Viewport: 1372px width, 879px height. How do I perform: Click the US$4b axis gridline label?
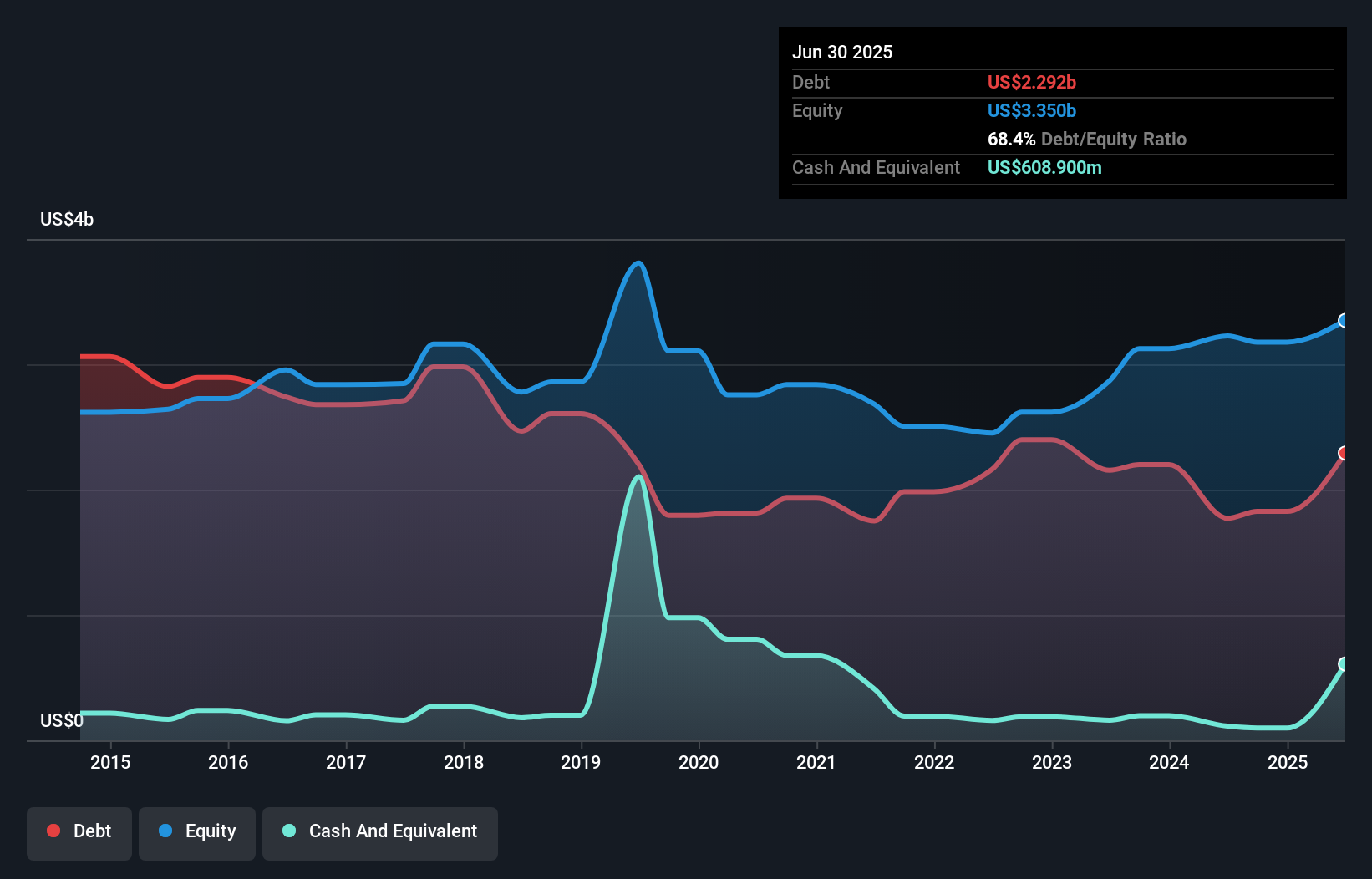67,219
